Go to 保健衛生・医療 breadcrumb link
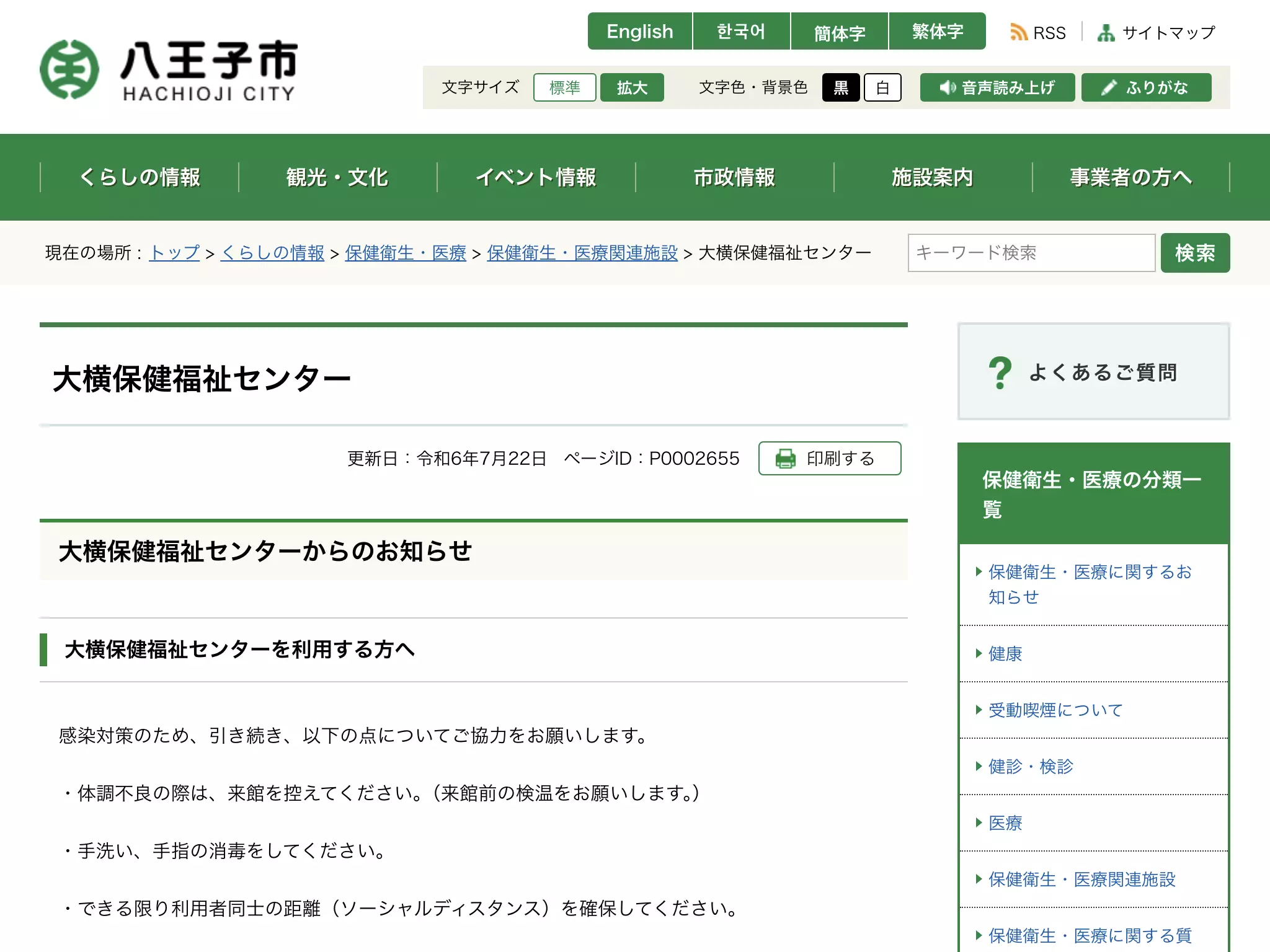The height and width of the screenshot is (952, 1270). click(x=406, y=253)
